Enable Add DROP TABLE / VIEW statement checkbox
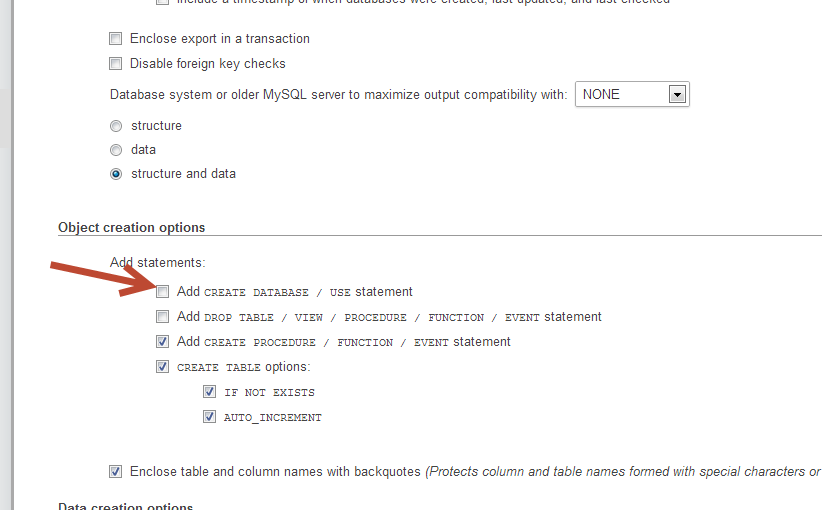Viewport: 822px width, 510px height. (x=163, y=317)
